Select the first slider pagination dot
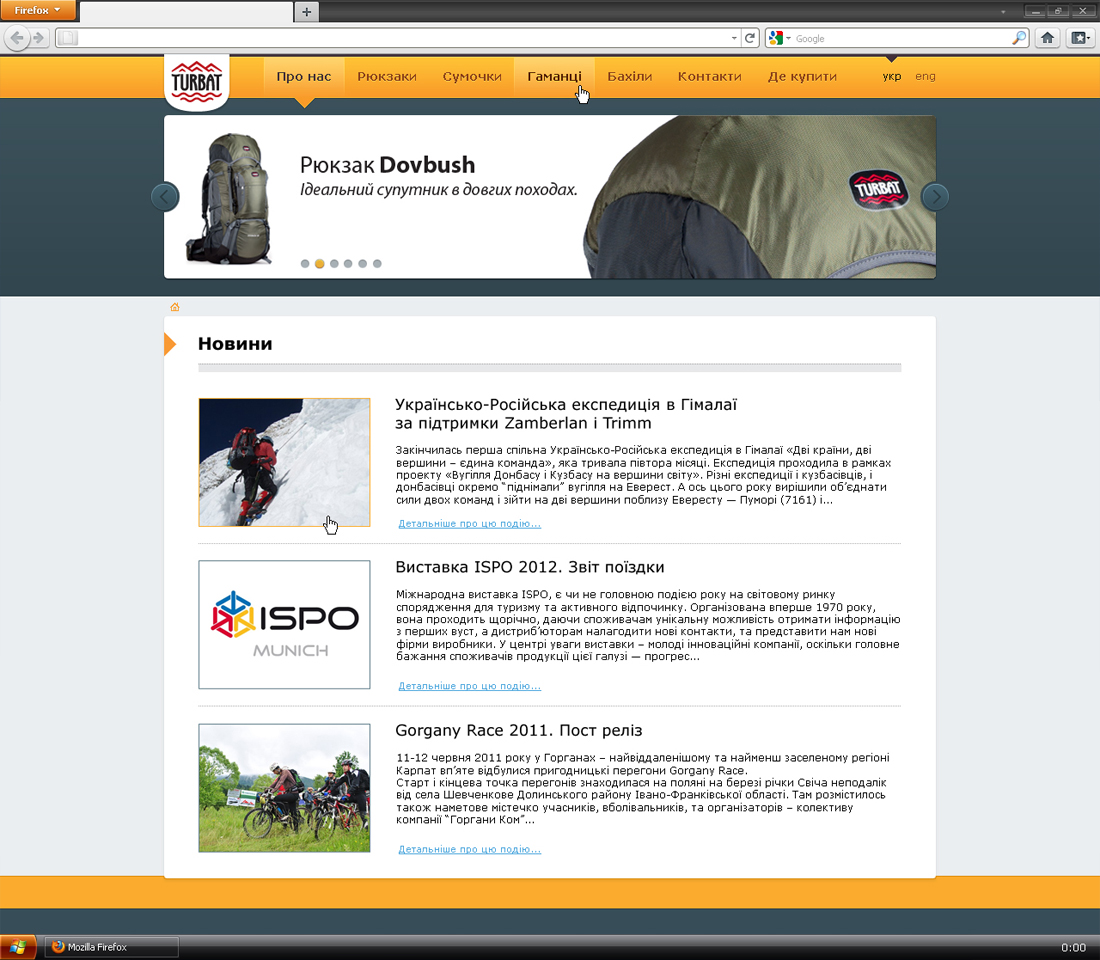1100x960 pixels. [x=304, y=264]
